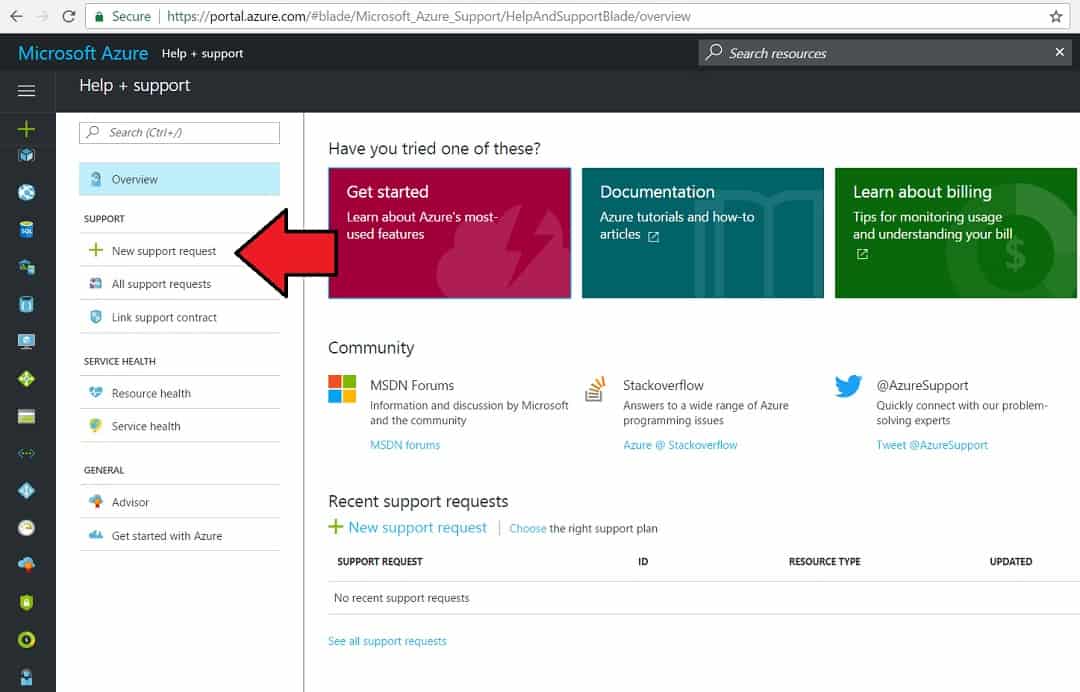Click the cylinder database sidebar icon

26,304
